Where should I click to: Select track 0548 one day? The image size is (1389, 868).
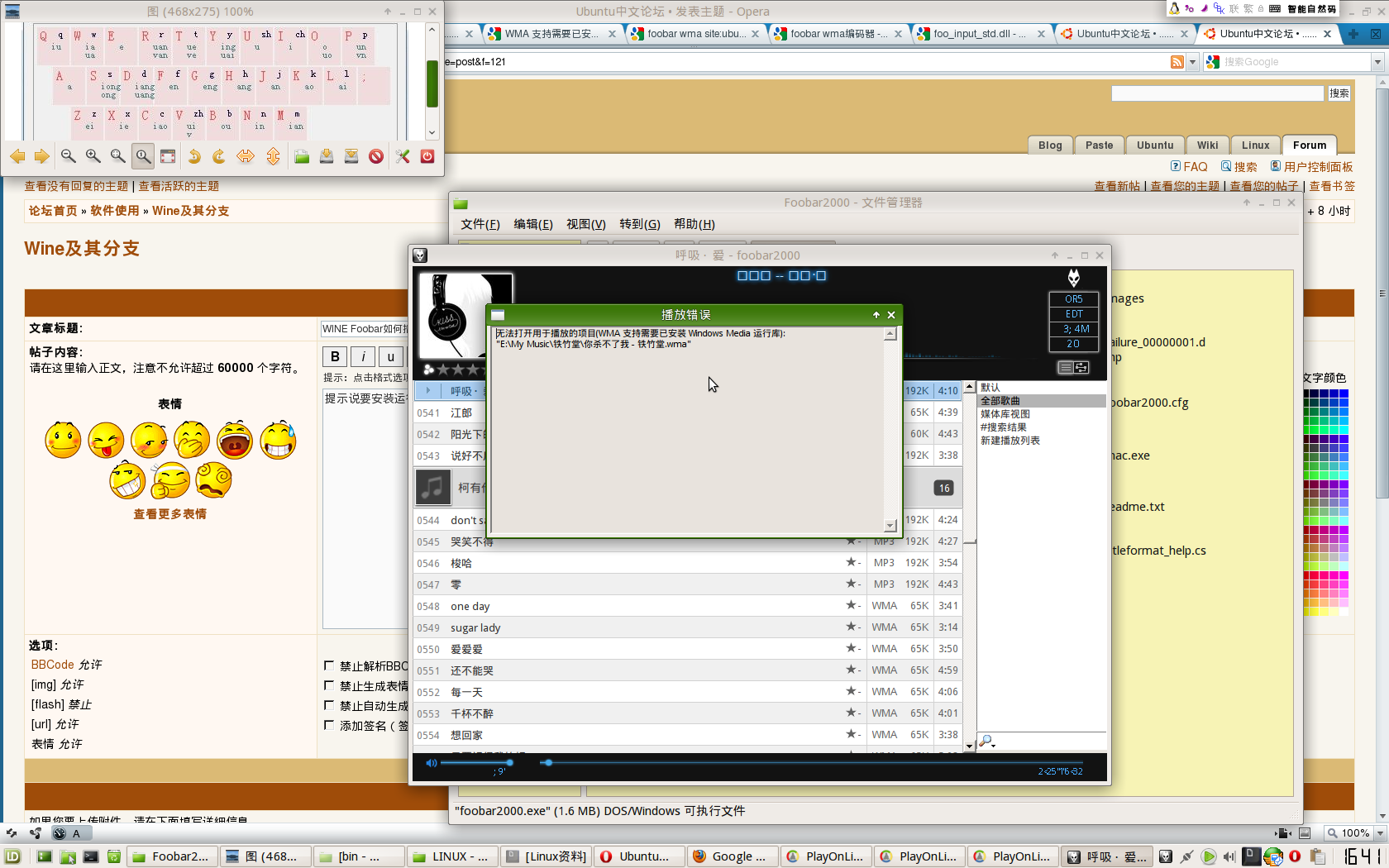tap(687, 606)
